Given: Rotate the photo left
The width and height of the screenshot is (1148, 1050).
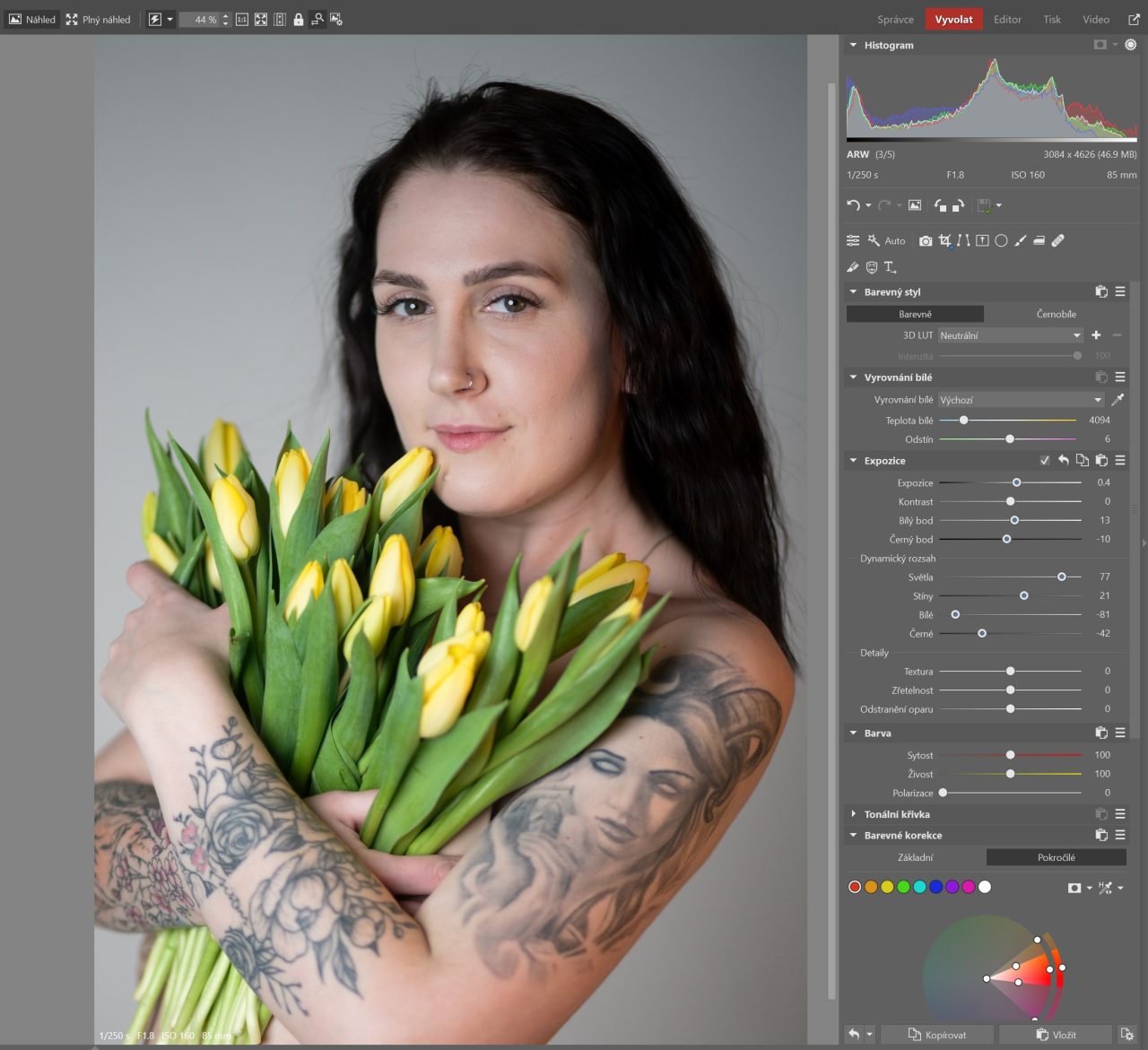Looking at the screenshot, I should [x=940, y=205].
